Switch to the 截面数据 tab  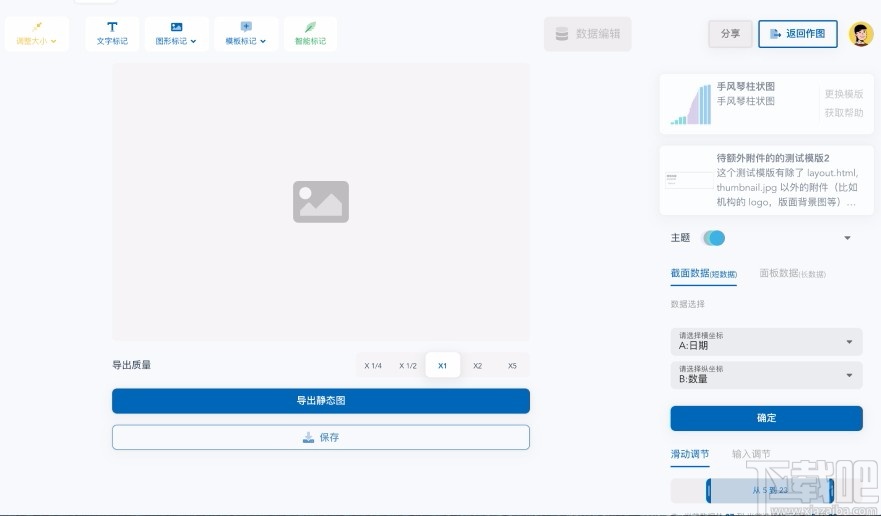[703, 274]
